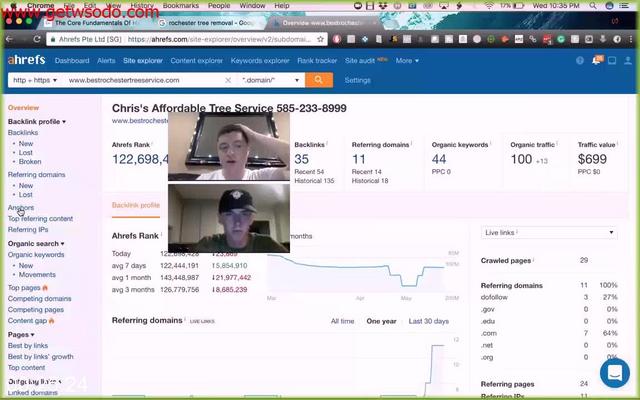Viewport: 640px width, 400px height.
Task: Open Keywords explorer
Action: point(260,60)
